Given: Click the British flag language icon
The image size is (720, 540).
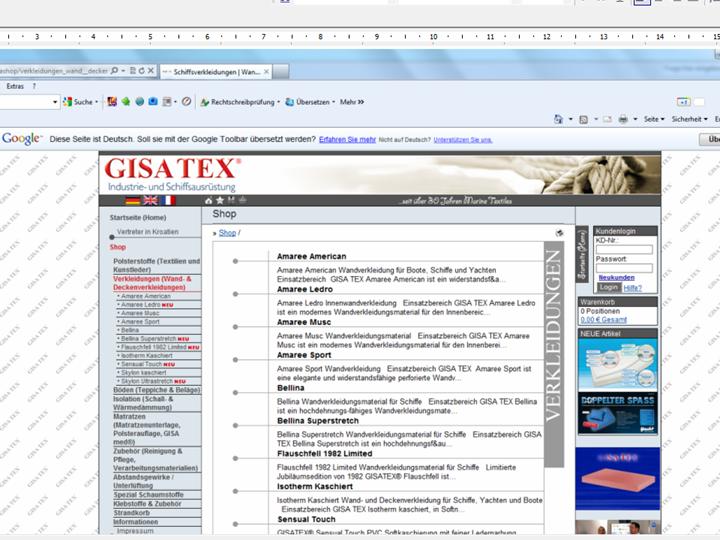Looking at the screenshot, I should coord(151,201).
